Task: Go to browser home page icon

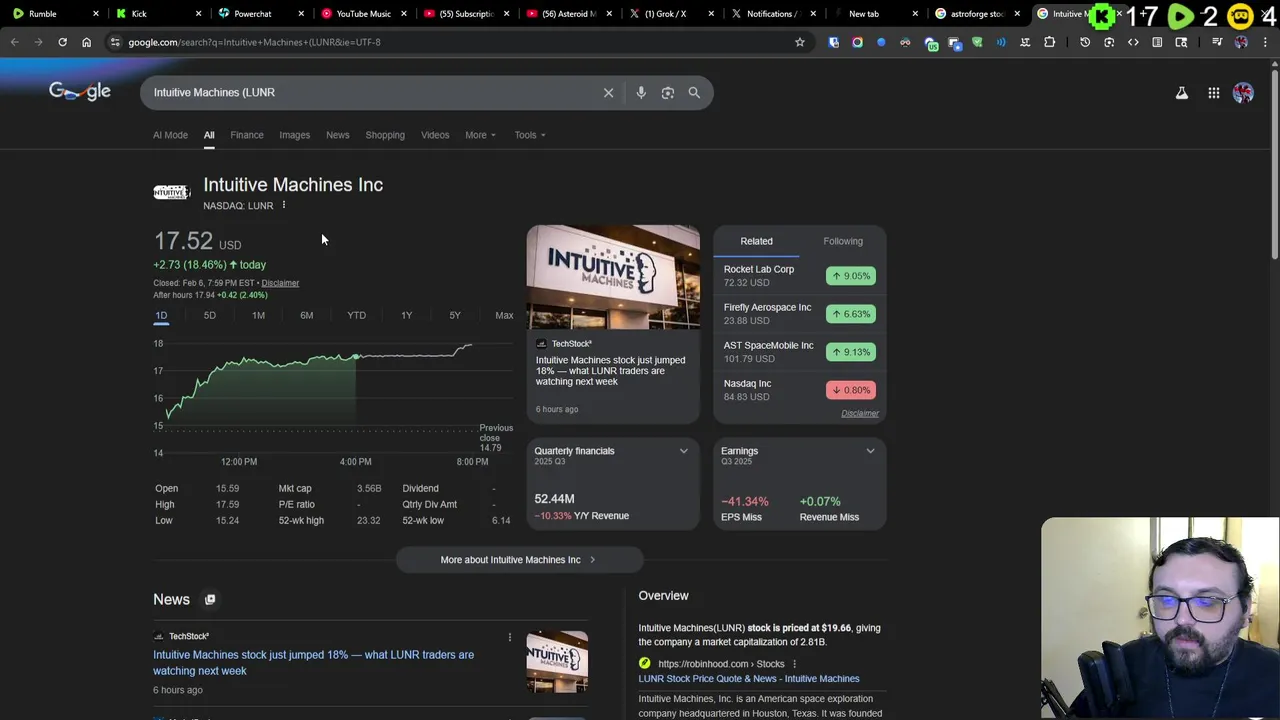Action: point(86,42)
